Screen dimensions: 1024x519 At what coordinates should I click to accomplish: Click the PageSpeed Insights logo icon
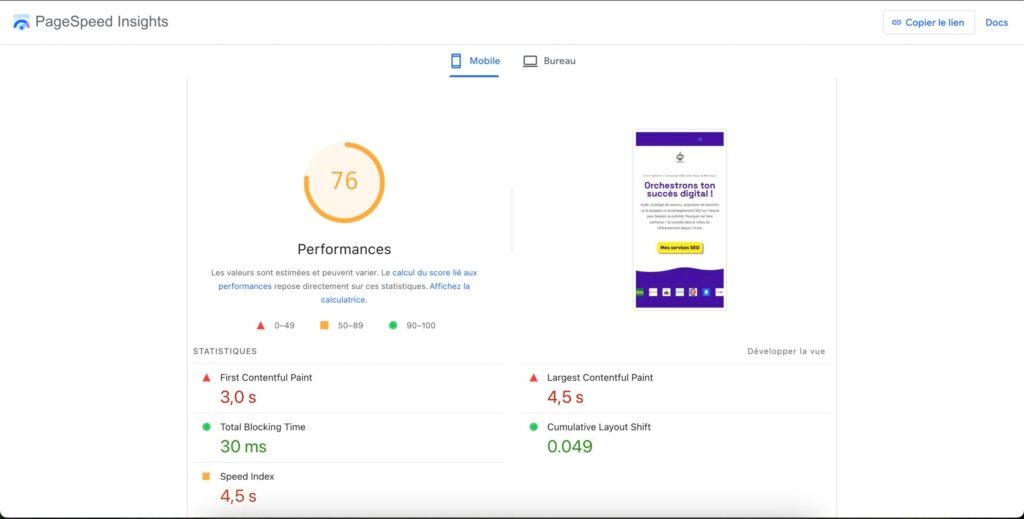21,22
